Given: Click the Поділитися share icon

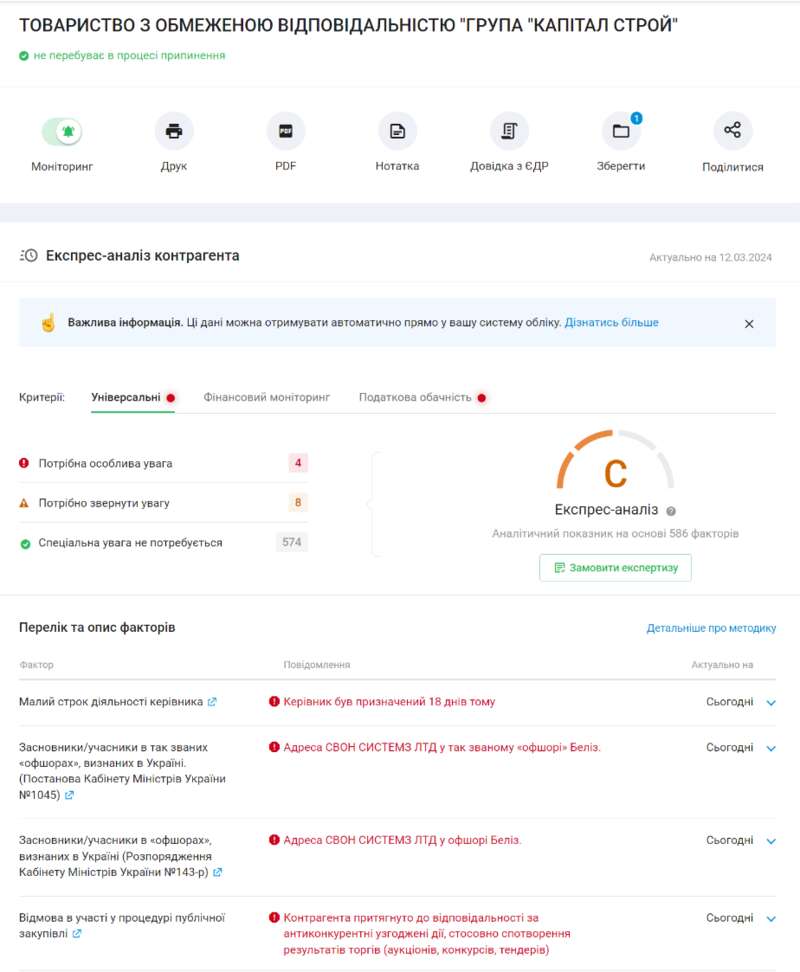Looking at the screenshot, I should pos(732,131).
